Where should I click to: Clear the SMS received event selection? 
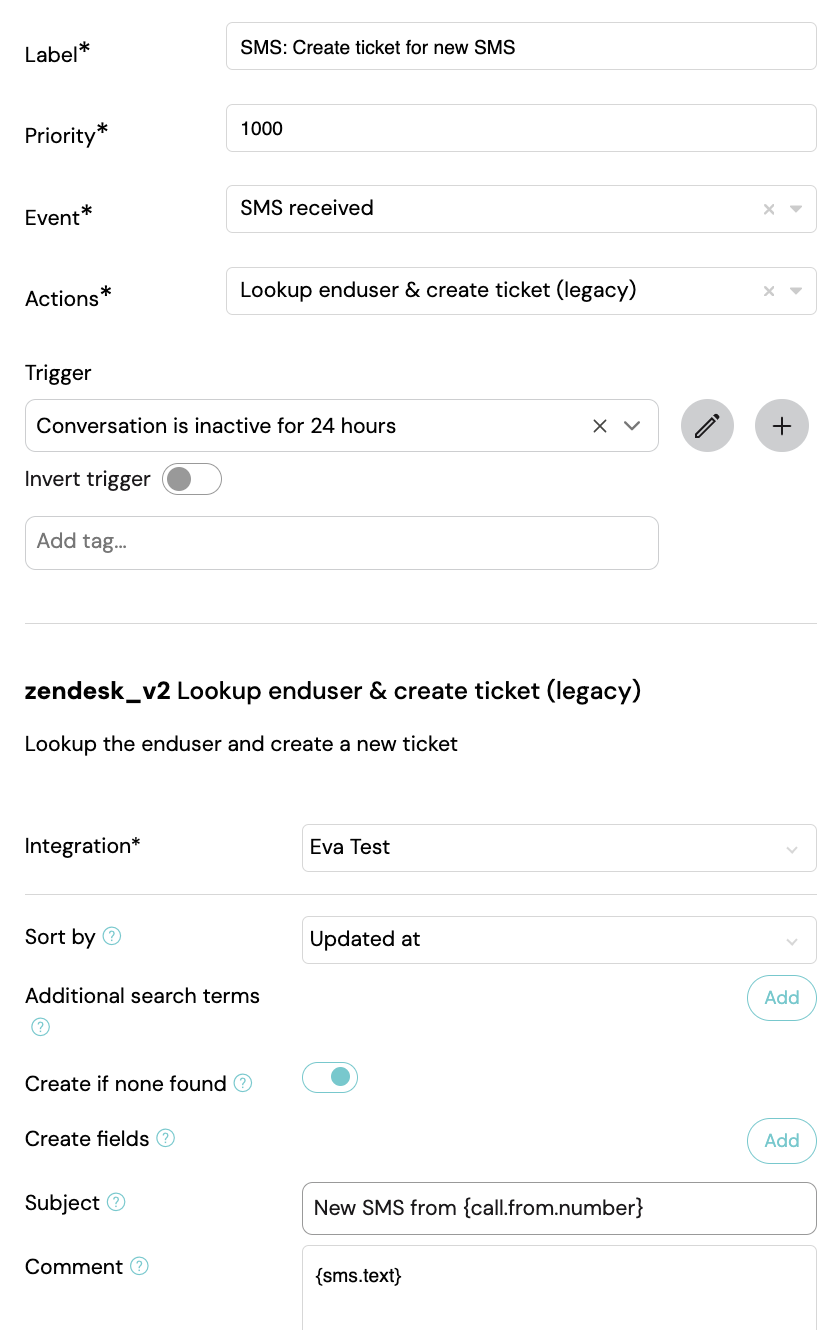pyautogui.click(x=769, y=209)
